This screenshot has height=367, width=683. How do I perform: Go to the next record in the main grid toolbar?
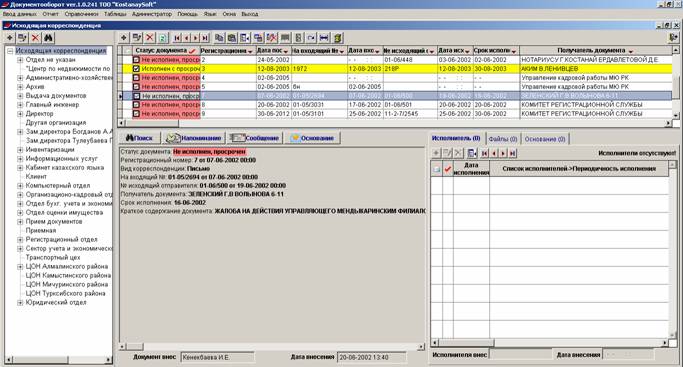pos(196,38)
